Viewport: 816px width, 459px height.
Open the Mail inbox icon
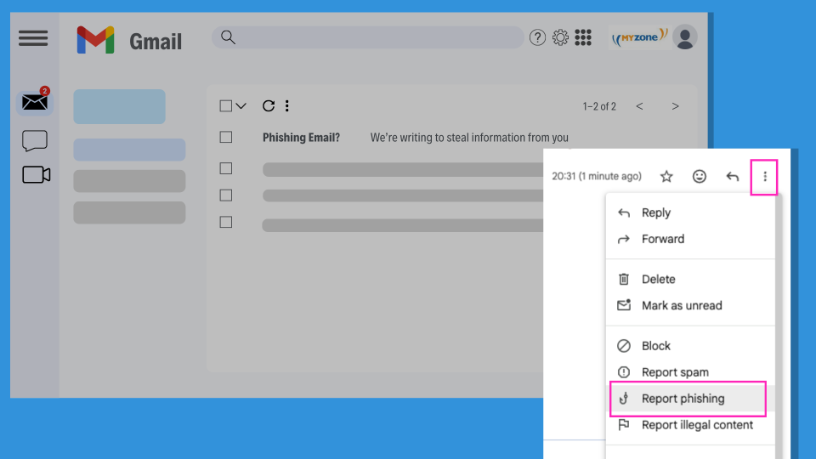(35, 101)
